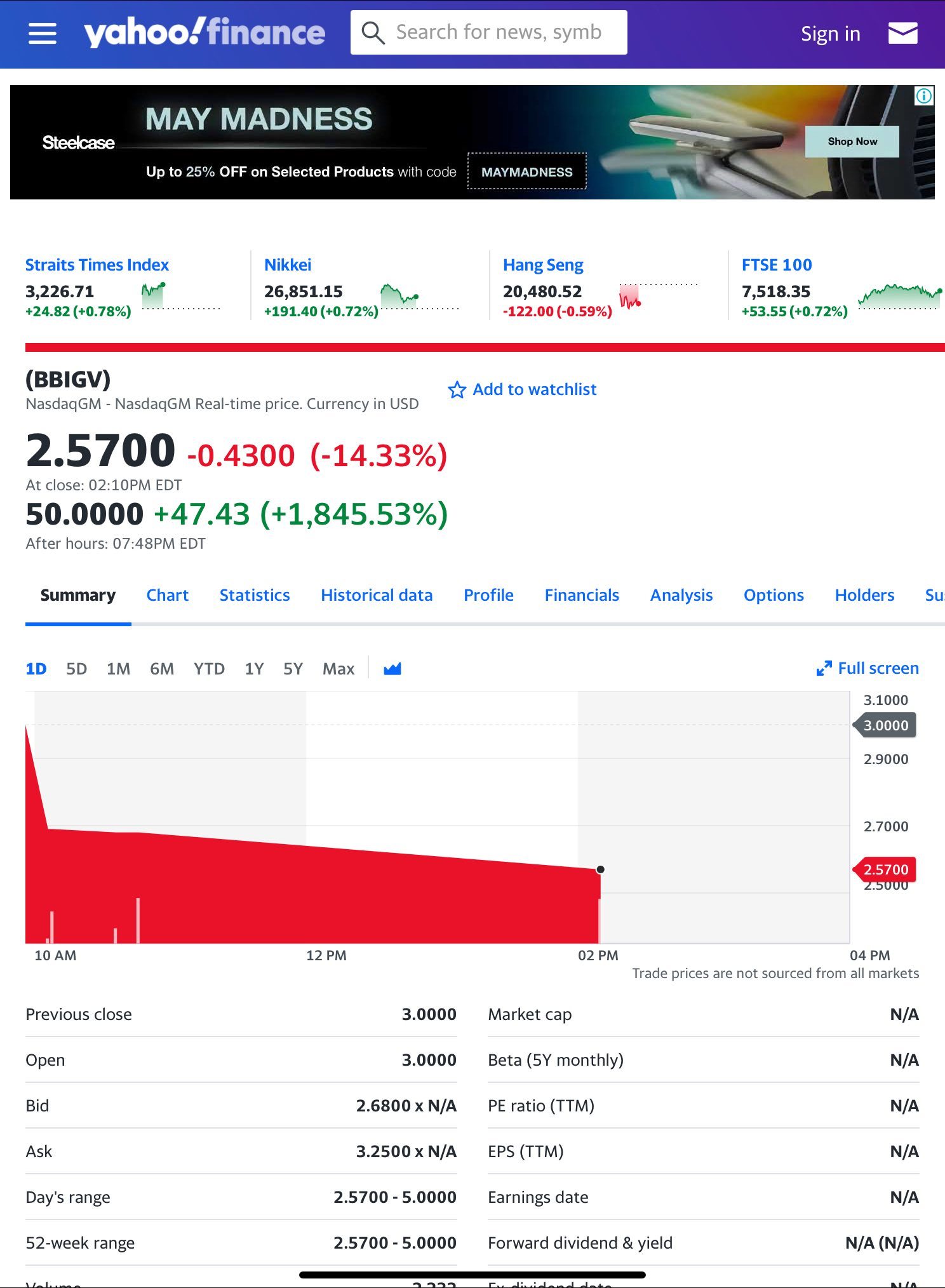Click the EPS (TTM) label
945x1288 pixels.
[526, 1151]
